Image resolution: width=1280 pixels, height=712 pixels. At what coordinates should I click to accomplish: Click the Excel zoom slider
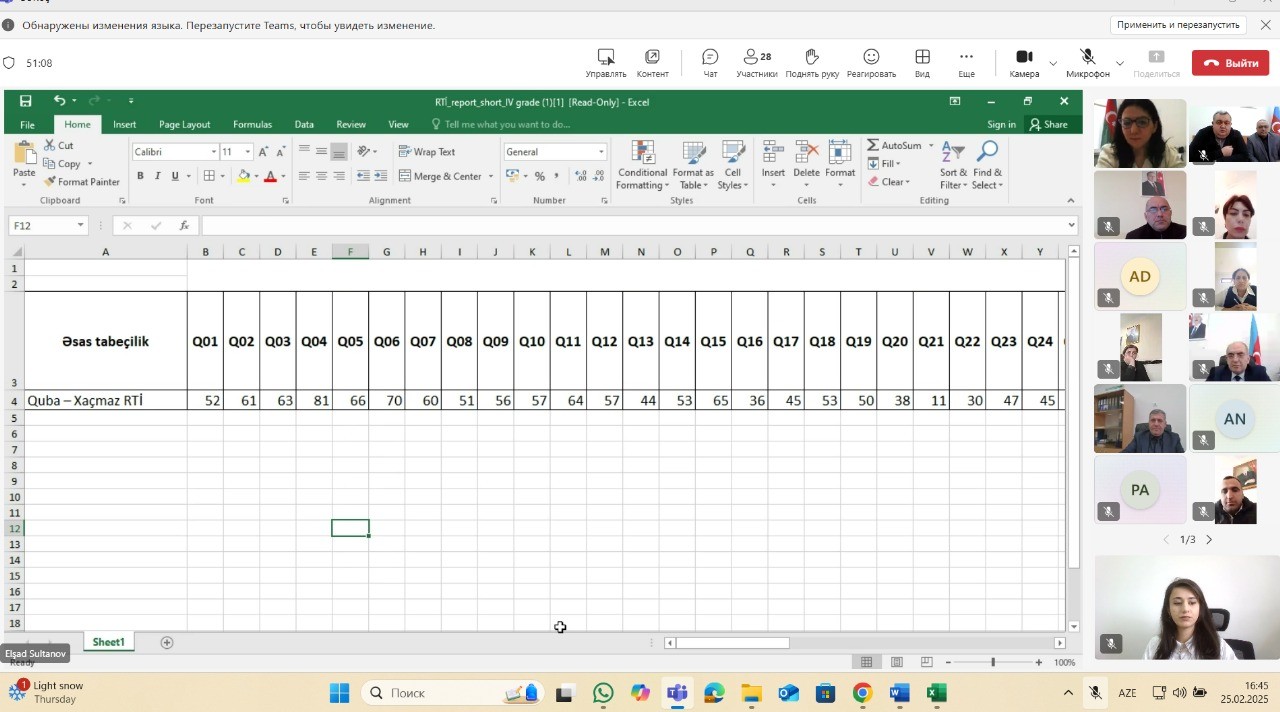pyautogui.click(x=993, y=662)
